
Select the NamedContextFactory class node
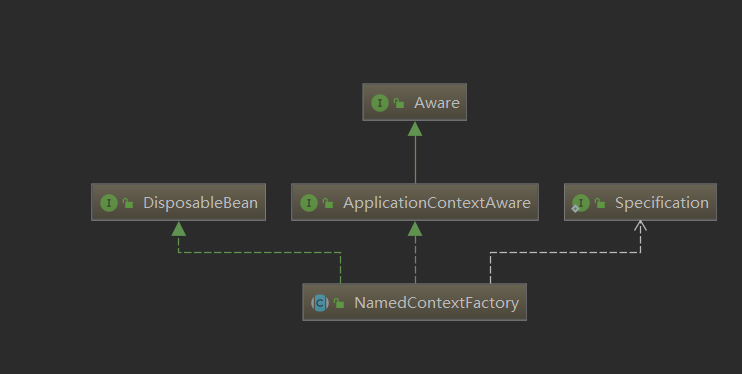pos(415,302)
